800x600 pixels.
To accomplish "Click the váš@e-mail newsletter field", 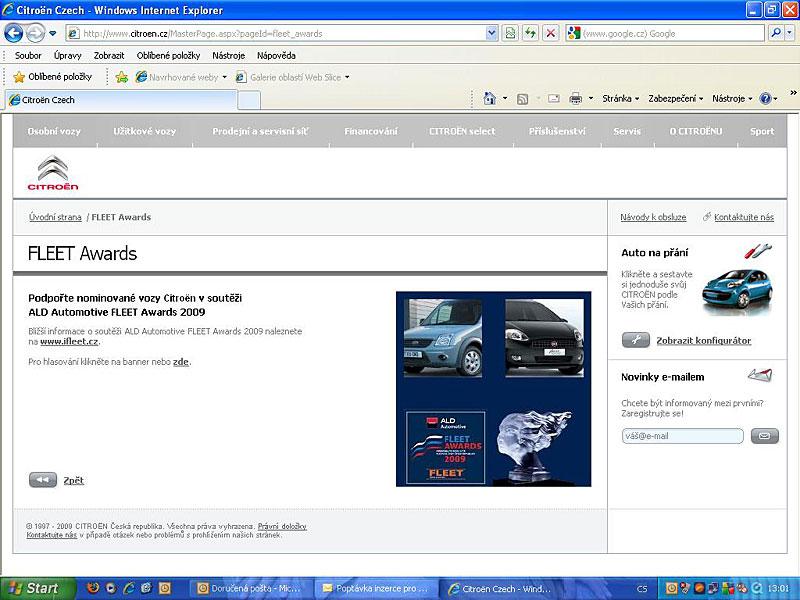I will 682,436.
